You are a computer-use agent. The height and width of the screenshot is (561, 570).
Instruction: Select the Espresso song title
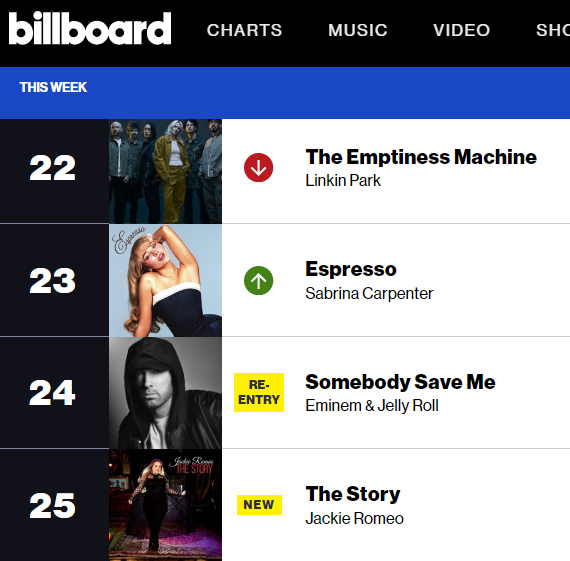click(351, 269)
